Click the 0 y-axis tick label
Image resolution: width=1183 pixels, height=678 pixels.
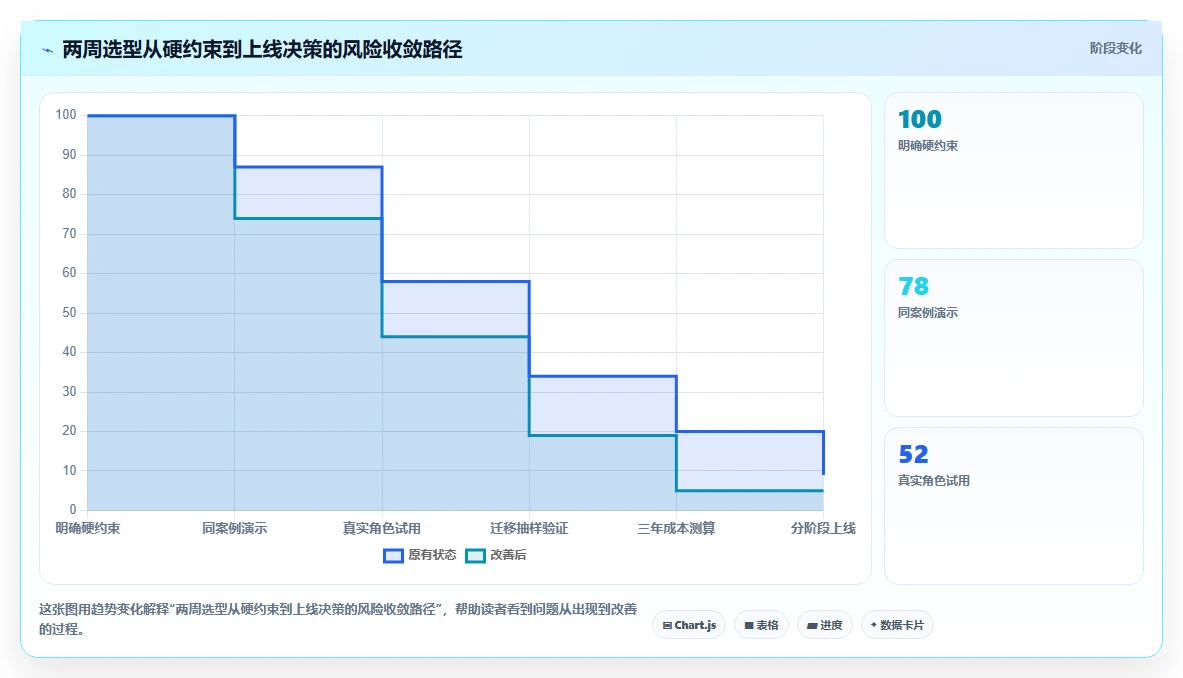[73, 510]
